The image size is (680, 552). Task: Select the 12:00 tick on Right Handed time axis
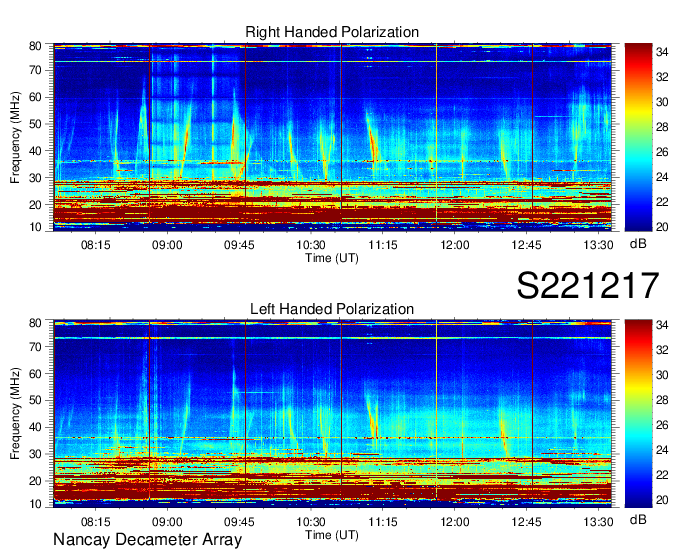(454, 245)
